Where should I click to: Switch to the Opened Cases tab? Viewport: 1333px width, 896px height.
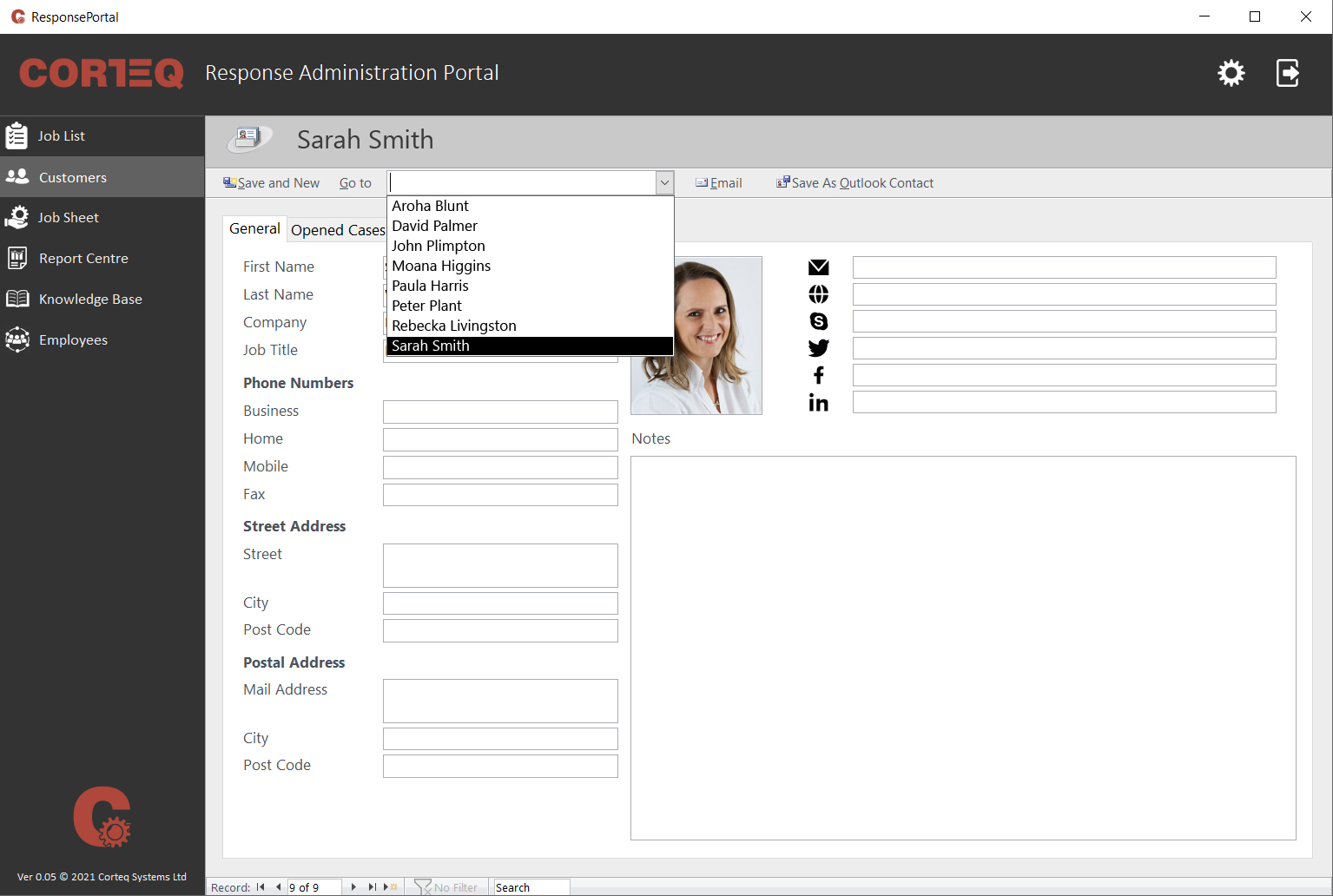coord(338,230)
